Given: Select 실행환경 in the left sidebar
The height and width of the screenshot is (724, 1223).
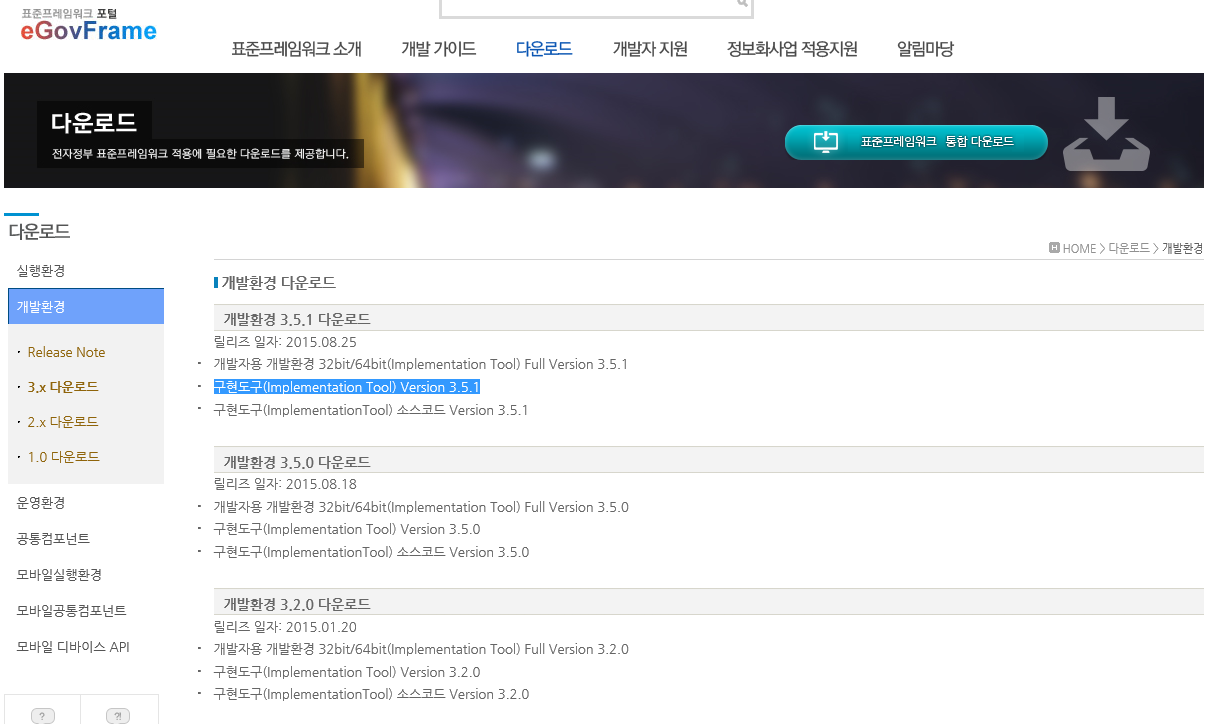Looking at the screenshot, I should (41, 271).
